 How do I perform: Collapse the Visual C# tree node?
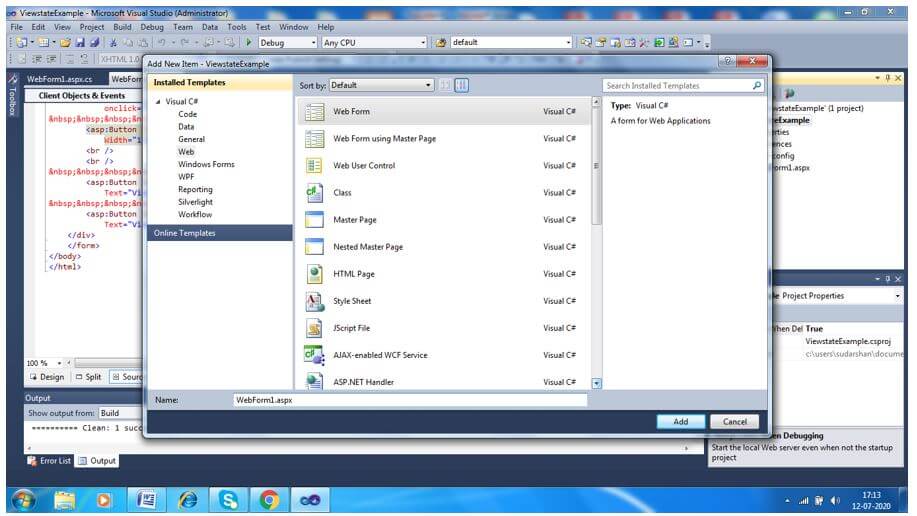[158, 102]
